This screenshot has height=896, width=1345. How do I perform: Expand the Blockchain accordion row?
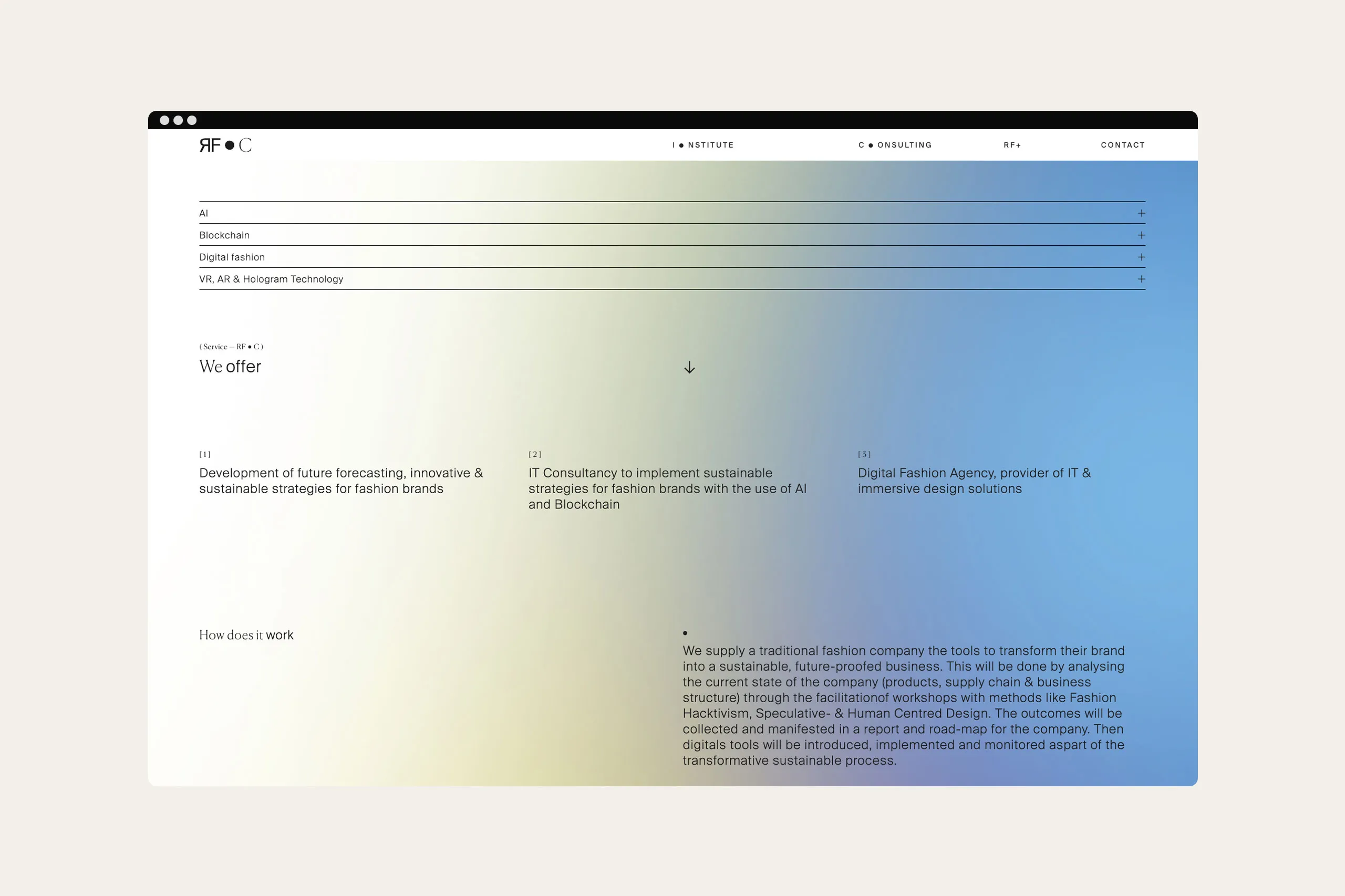click(1141, 235)
